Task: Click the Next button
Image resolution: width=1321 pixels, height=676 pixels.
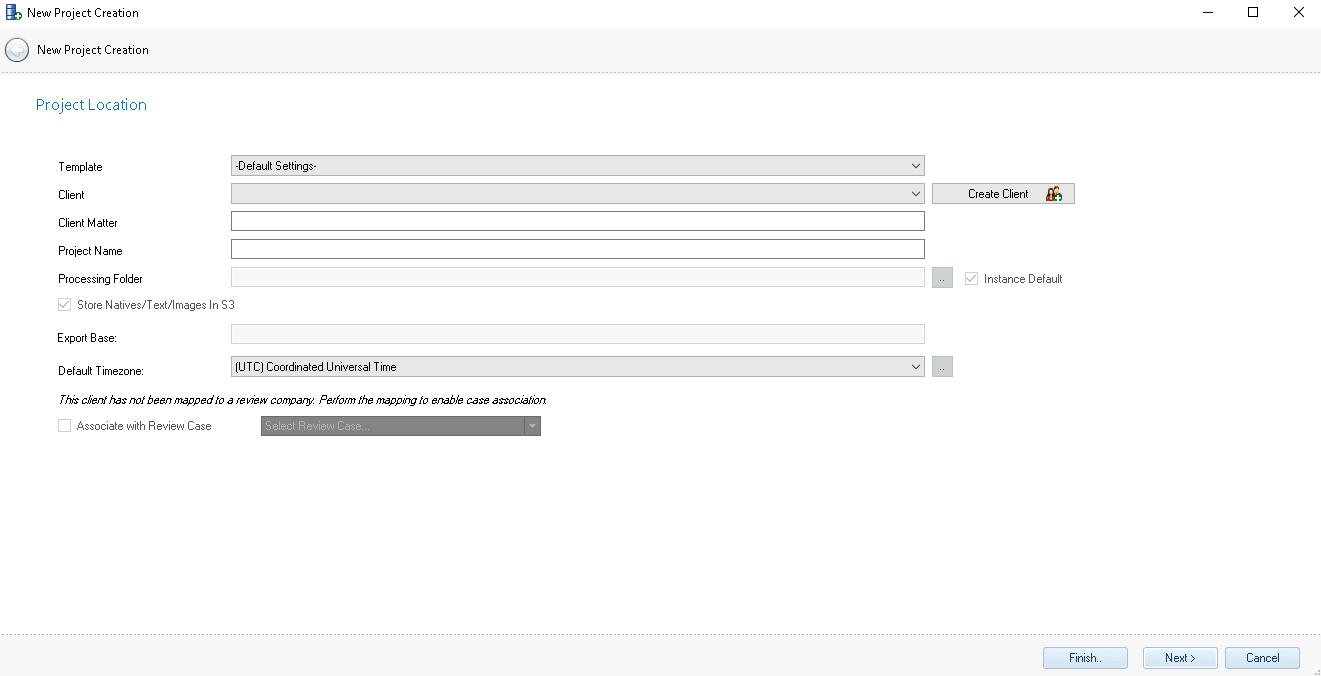Action: coord(1180,658)
